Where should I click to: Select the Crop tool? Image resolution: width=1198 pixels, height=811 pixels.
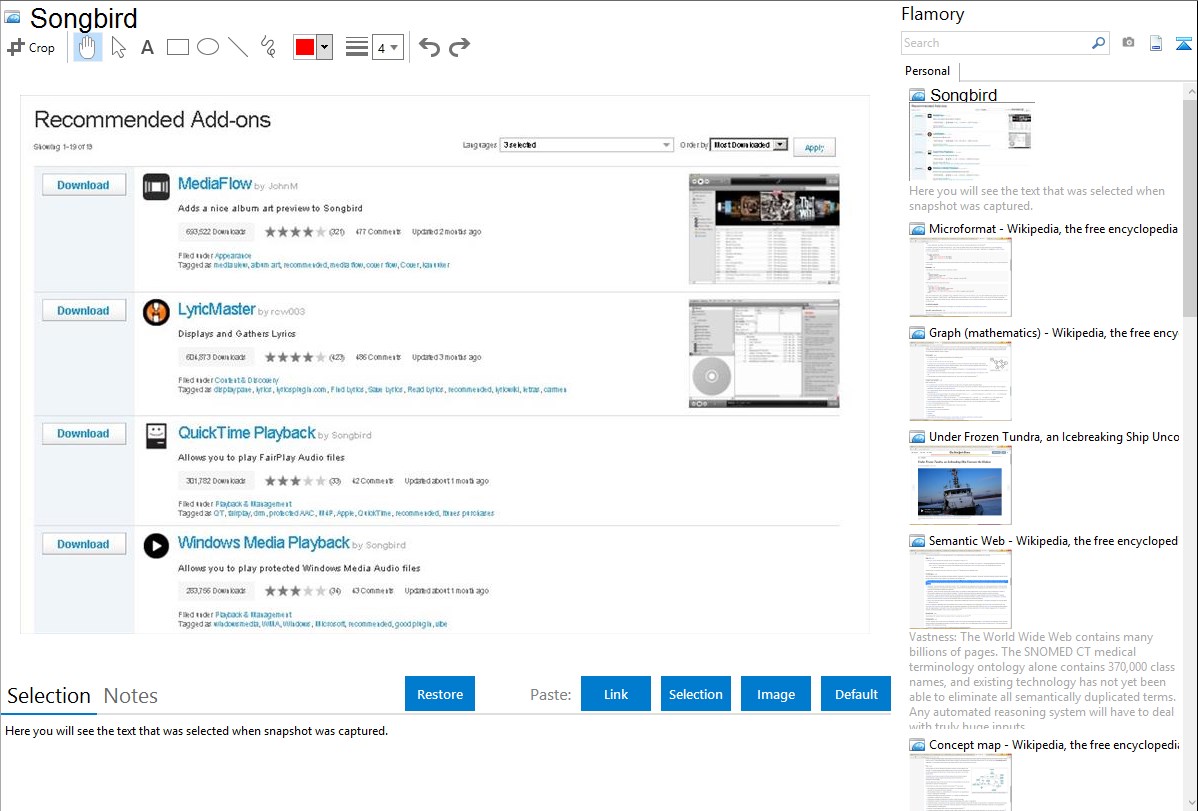[x=31, y=47]
